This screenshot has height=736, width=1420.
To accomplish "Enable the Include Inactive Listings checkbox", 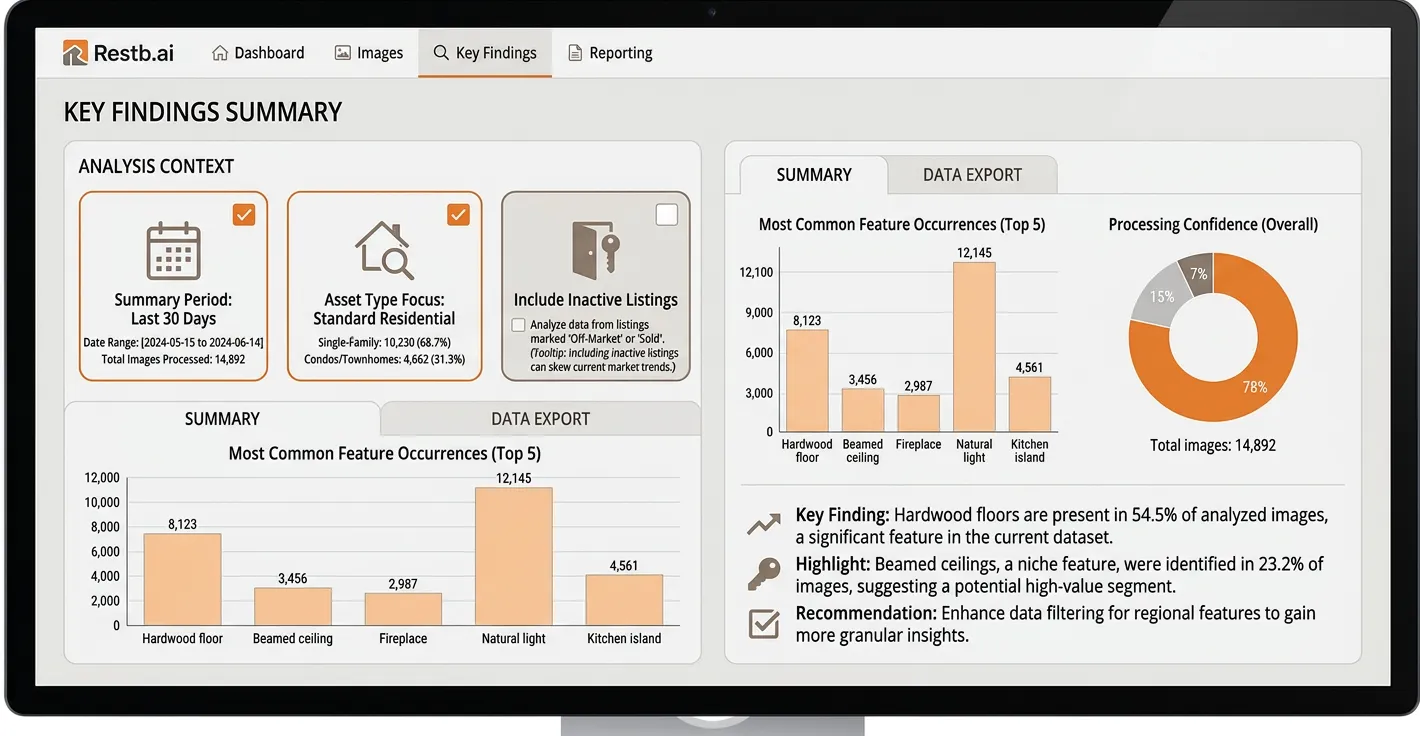I will [x=666, y=214].
